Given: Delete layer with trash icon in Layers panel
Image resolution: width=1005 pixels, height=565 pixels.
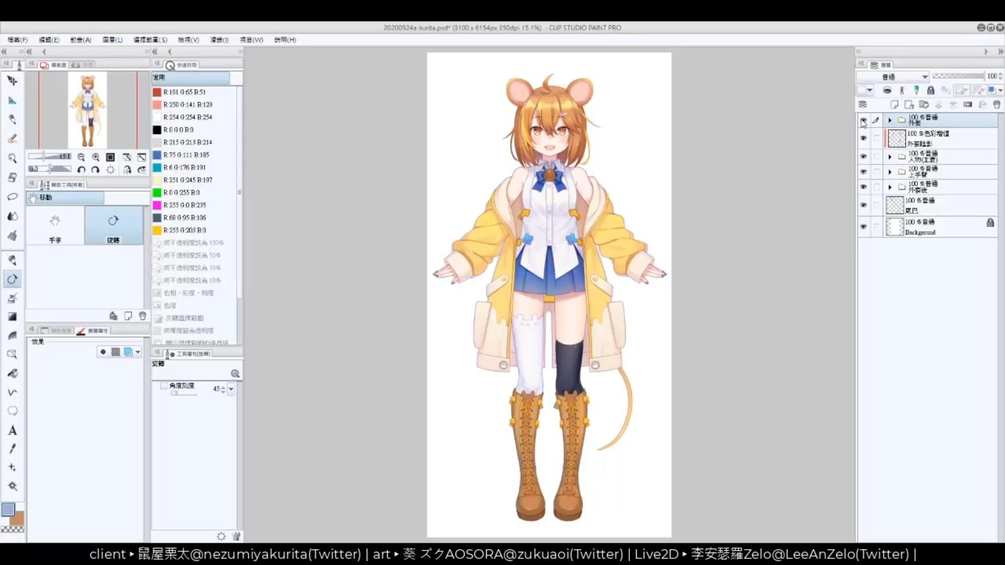Looking at the screenshot, I should [997, 104].
